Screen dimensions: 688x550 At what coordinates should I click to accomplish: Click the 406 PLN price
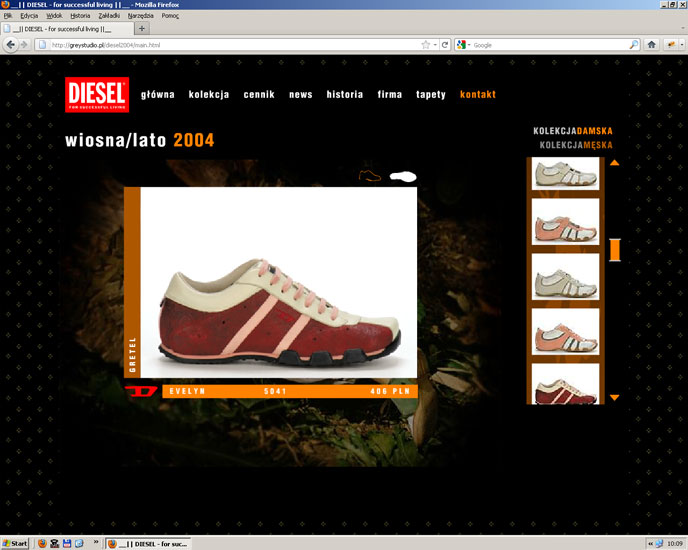pyautogui.click(x=390, y=391)
